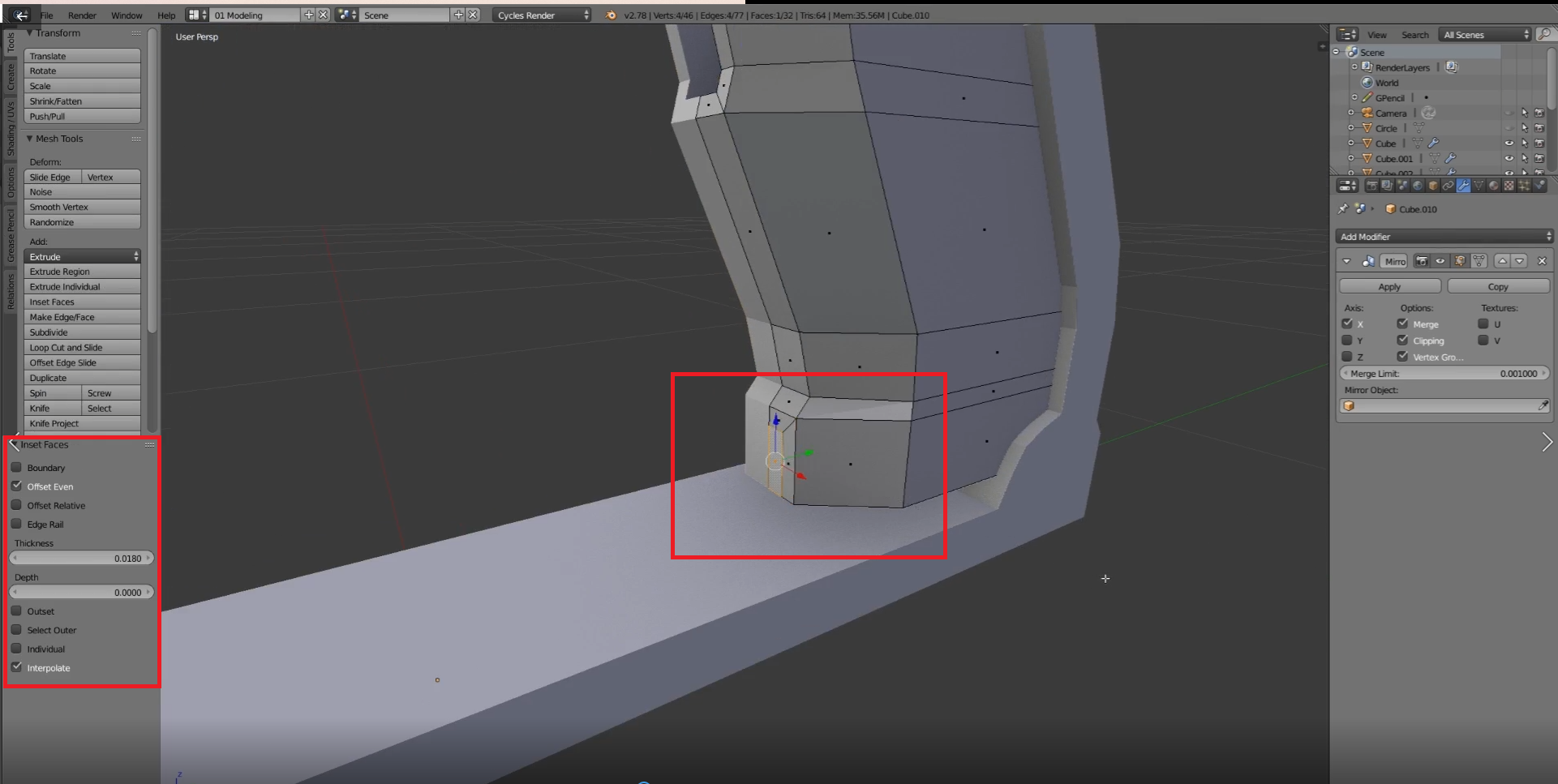The image size is (1558, 784).
Task: Toggle Mirror modifier viewport eye
Action: [x=1440, y=261]
